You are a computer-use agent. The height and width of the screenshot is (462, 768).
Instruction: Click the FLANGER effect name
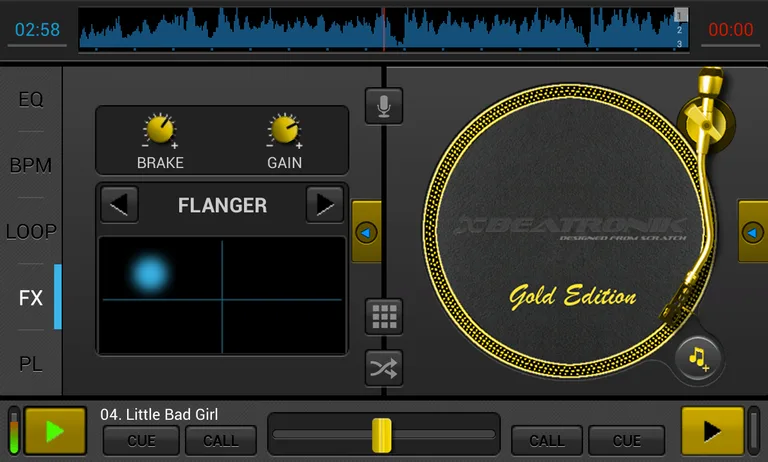[x=222, y=205]
